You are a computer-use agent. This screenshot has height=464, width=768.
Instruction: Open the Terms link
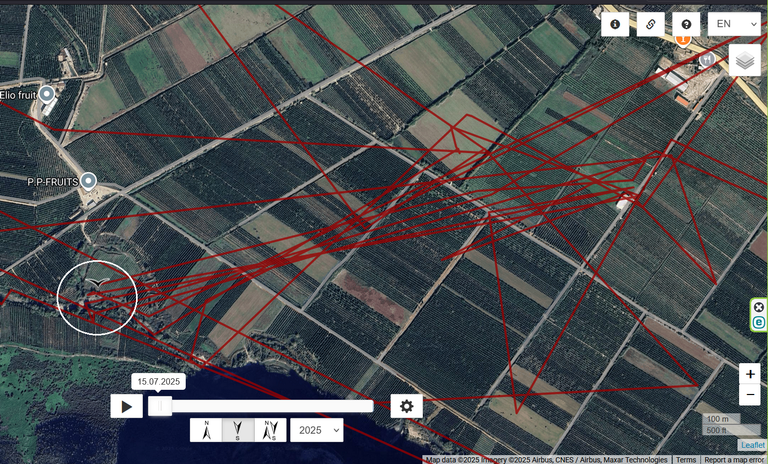(x=686, y=460)
